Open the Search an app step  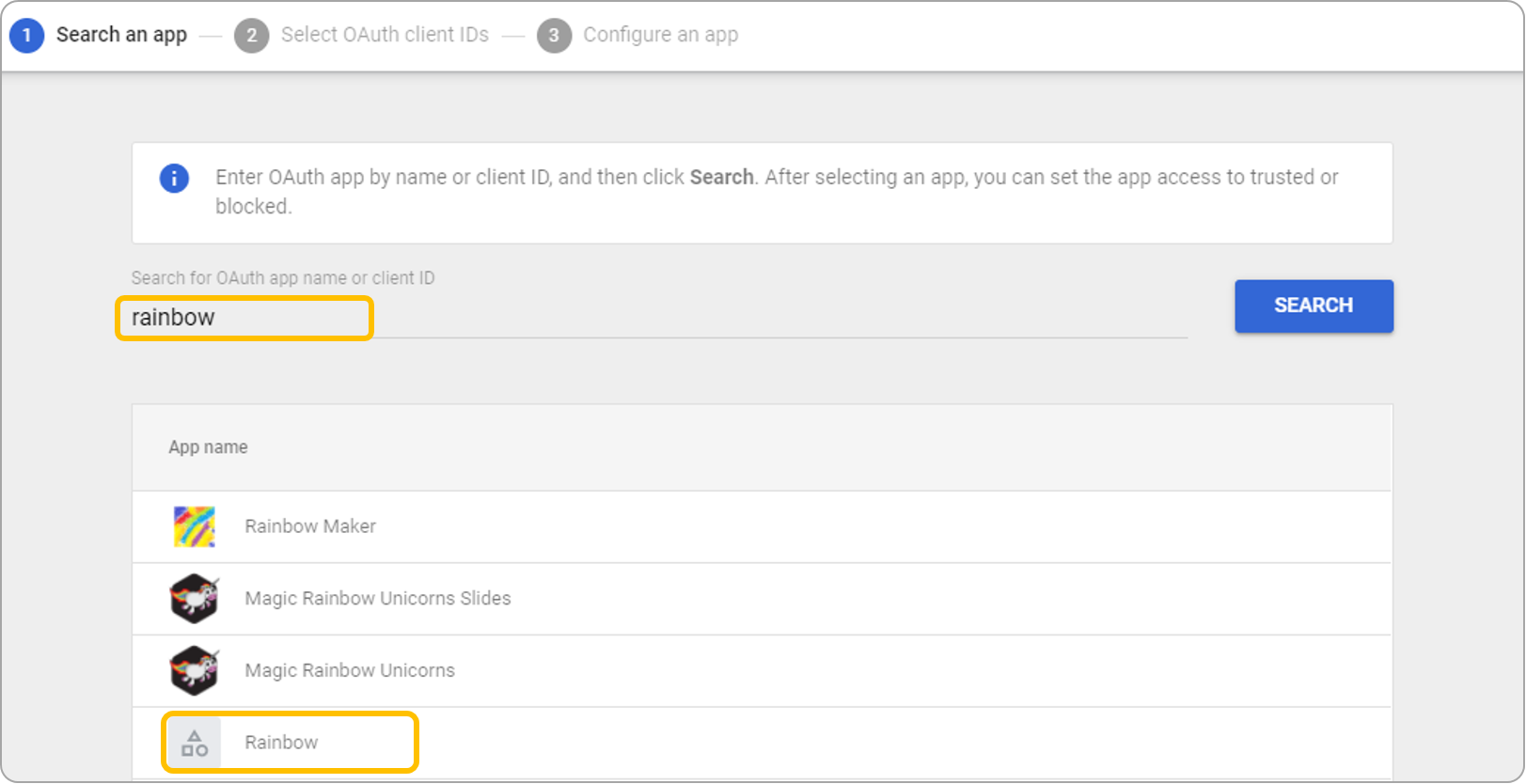(121, 35)
